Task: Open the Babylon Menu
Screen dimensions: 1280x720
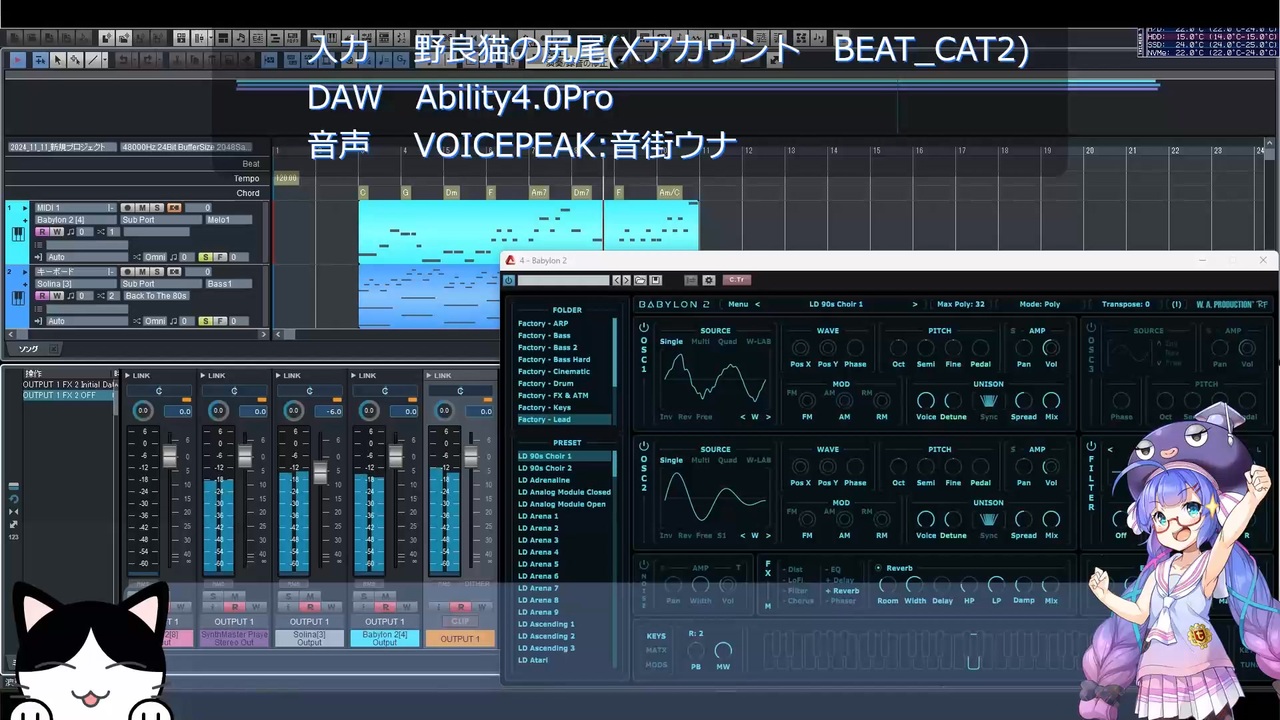Action: 738,304
